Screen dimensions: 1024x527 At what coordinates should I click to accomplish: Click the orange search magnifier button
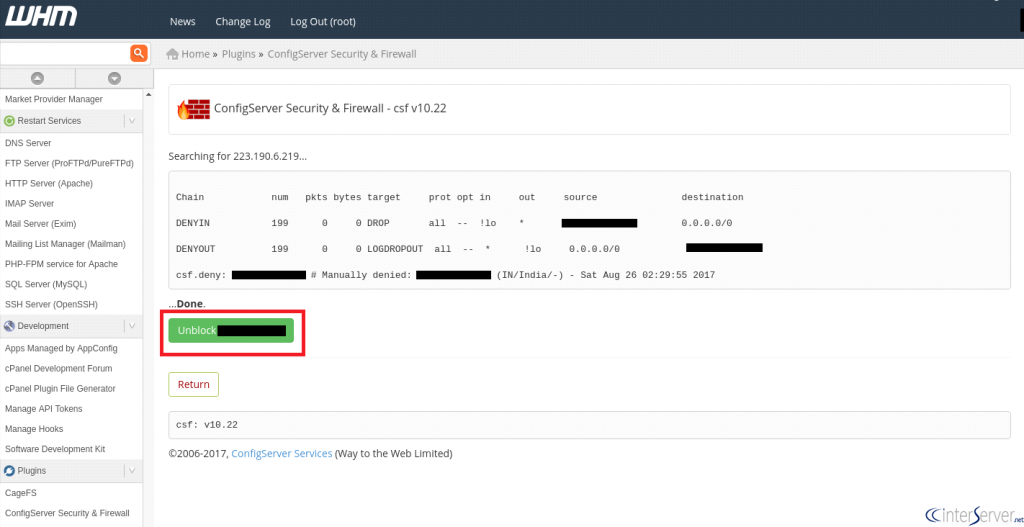[x=139, y=54]
